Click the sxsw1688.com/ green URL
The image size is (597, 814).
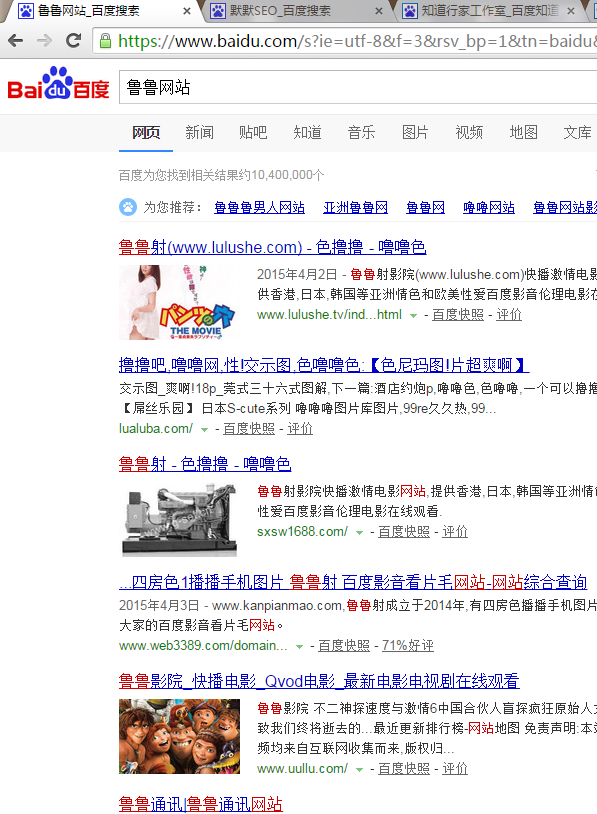click(302, 532)
